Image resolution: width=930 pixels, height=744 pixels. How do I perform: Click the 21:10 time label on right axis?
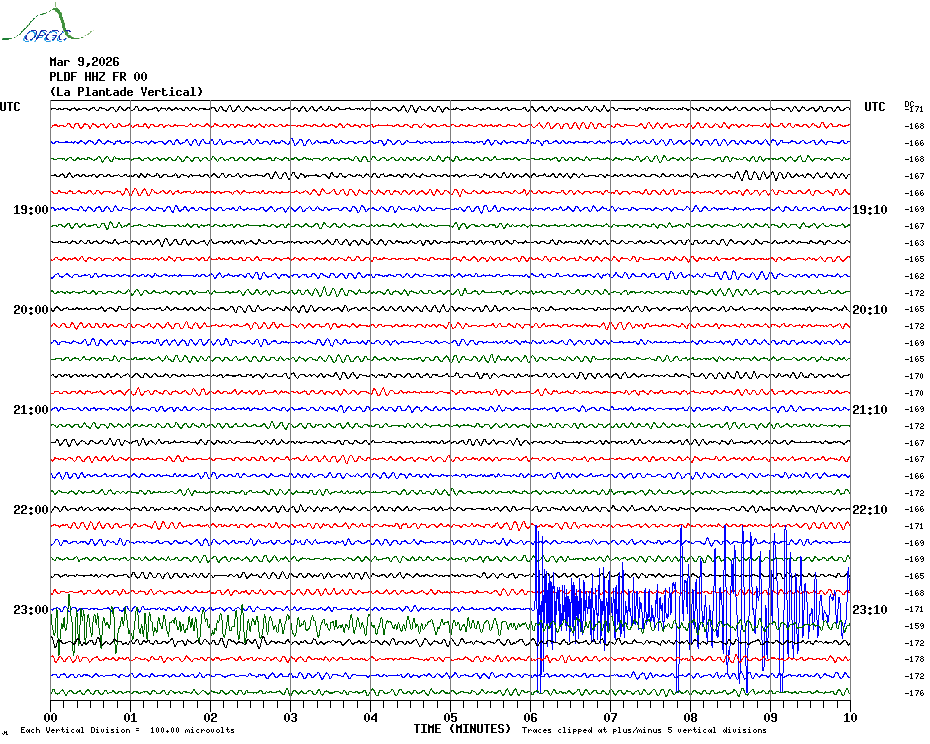tap(869, 410)
